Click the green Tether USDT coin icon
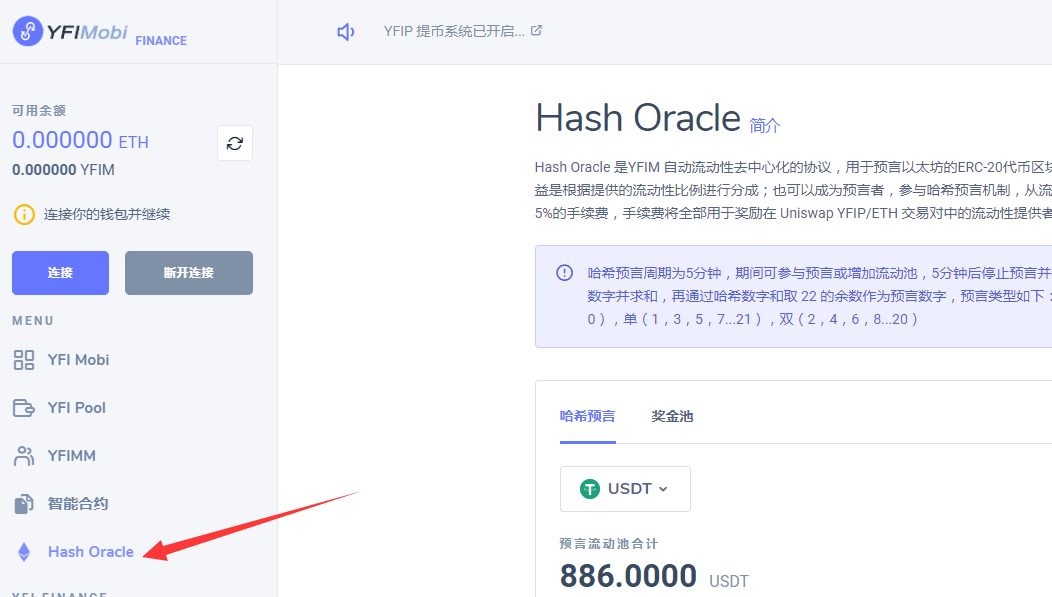The height and width of the screenshot is (597, 1052). (590, 489)
